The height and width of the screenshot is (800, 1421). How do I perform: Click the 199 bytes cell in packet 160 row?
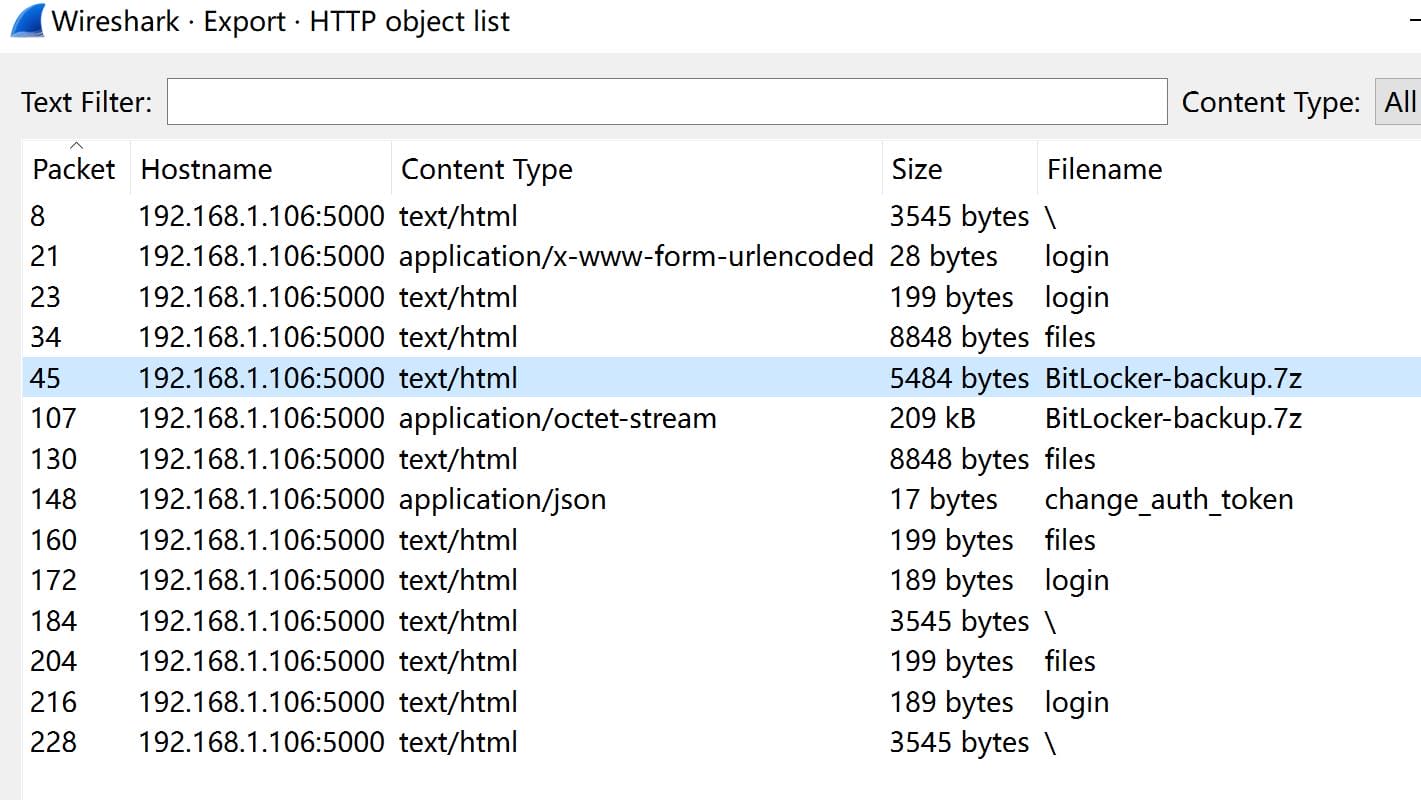click(x=951, y=540)
